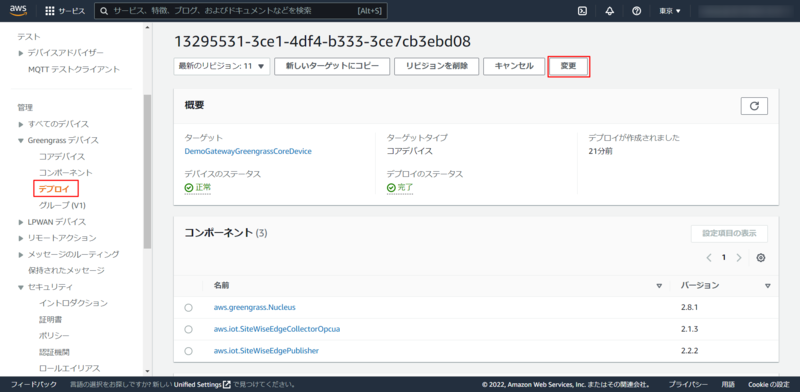Open DemoGatewayGreengrassCoreDevice target link

[248, 152]
